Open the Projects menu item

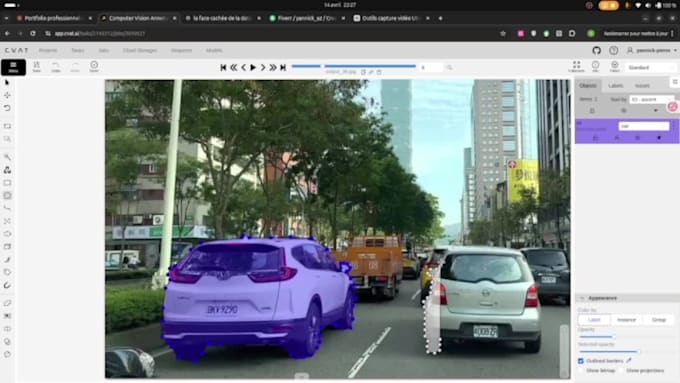pyautogui.click(x=48, y=50)
